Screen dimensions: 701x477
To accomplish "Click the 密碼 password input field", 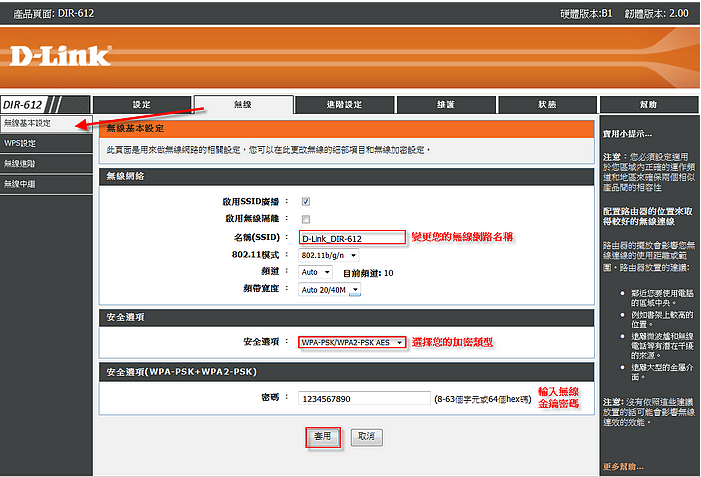I will [364, 398].
